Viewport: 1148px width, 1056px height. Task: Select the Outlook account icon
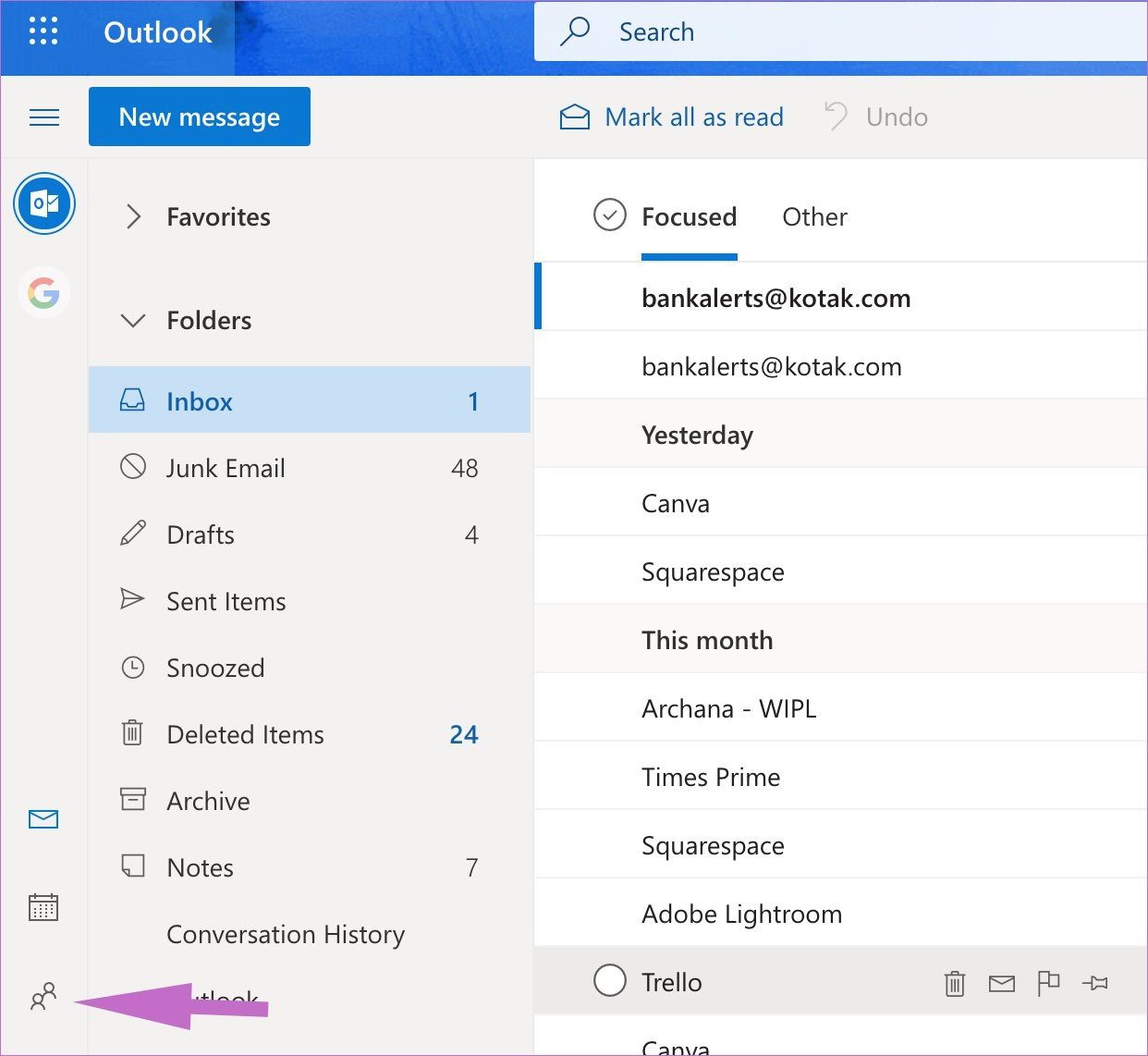point(44,203)
